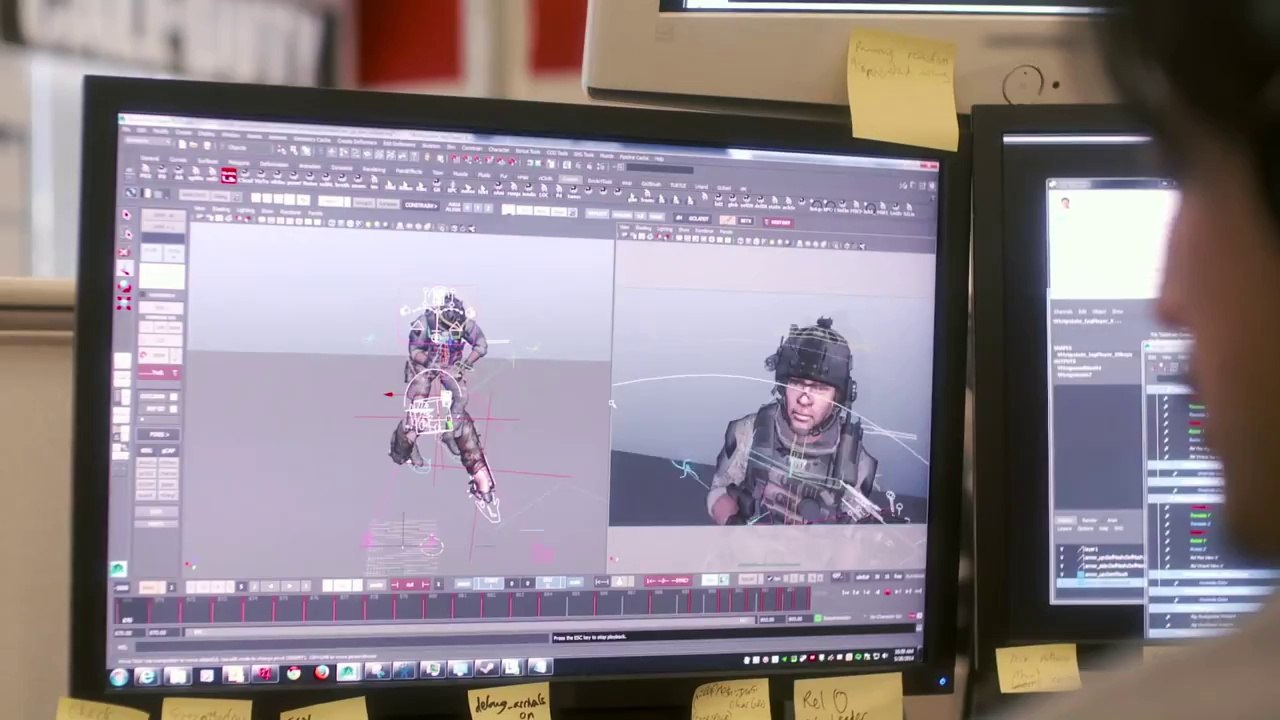The width and height of the screenshot is (1280, 720).
Task: Tick the lower checkbox in left custom panel
Action: pos(174,409)
